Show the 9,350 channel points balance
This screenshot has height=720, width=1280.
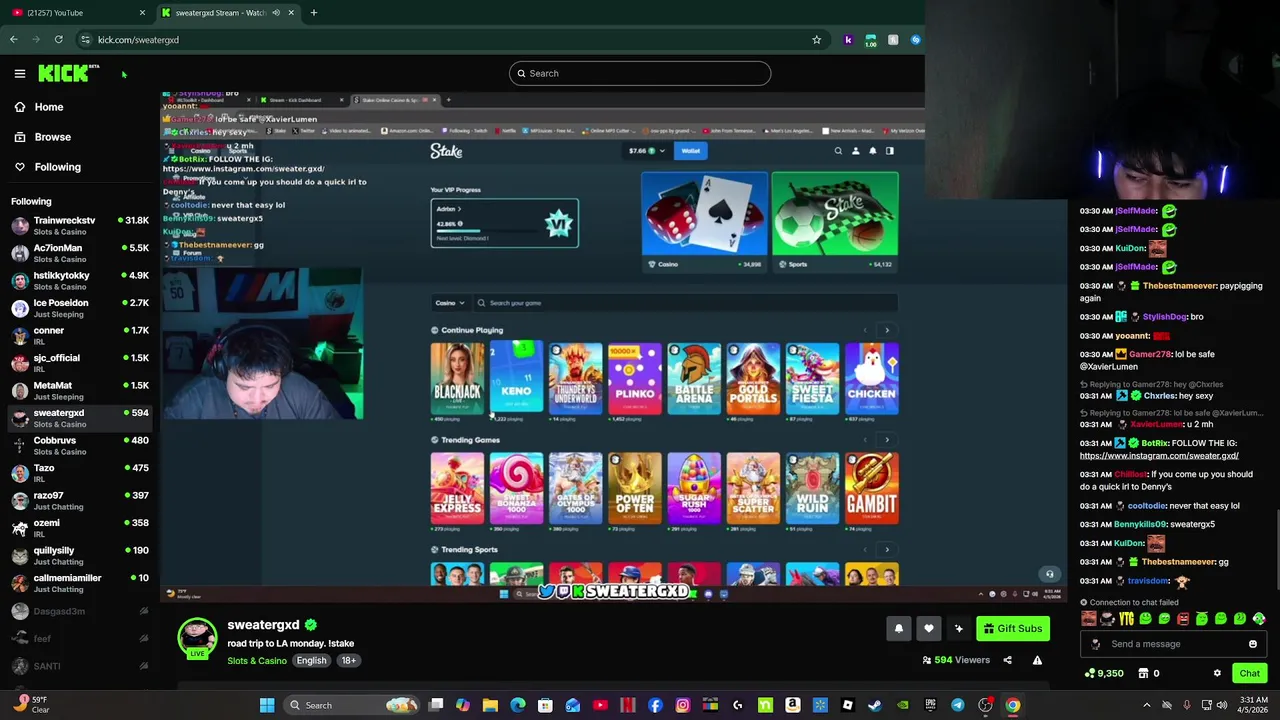[x=1104, y=673]
